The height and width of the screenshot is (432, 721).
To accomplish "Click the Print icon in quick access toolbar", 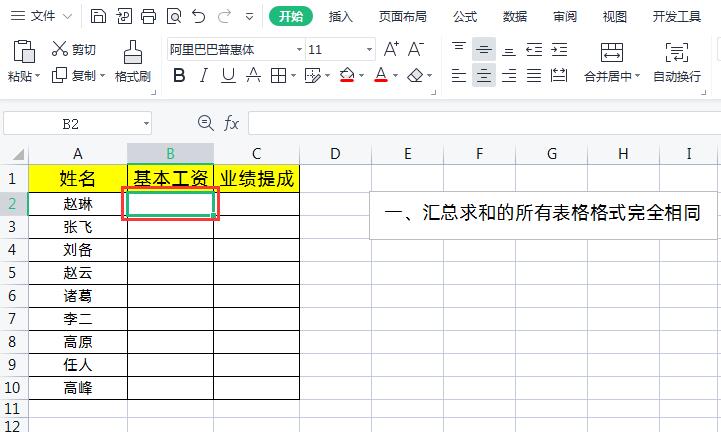I will point(149,17).
